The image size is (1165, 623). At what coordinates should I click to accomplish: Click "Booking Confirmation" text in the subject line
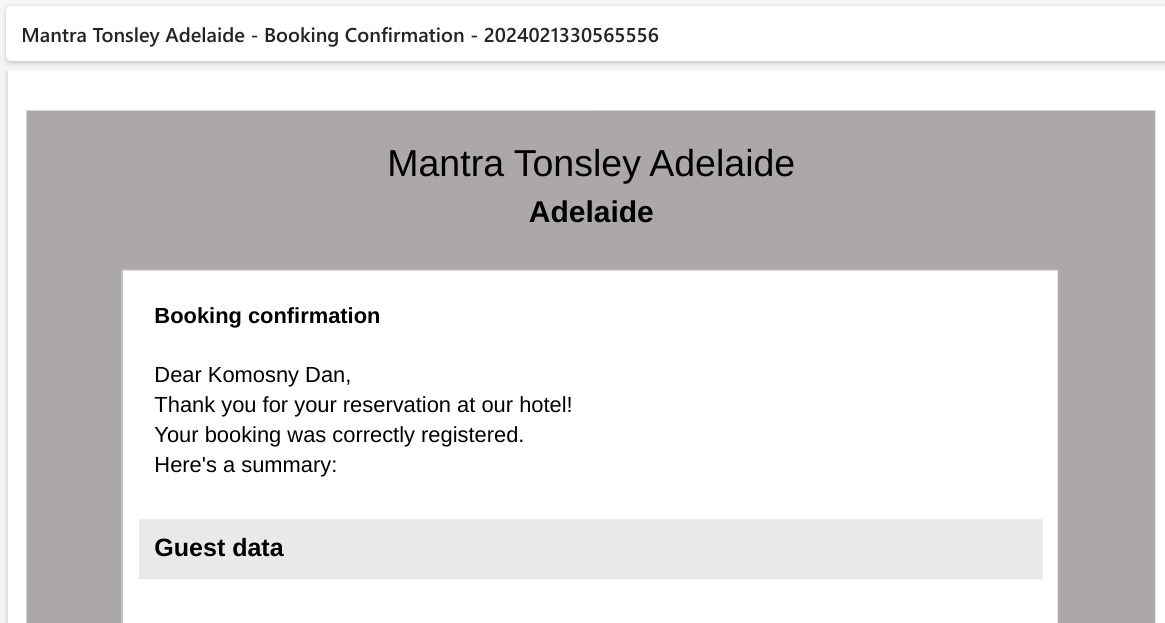coord(364,35)
